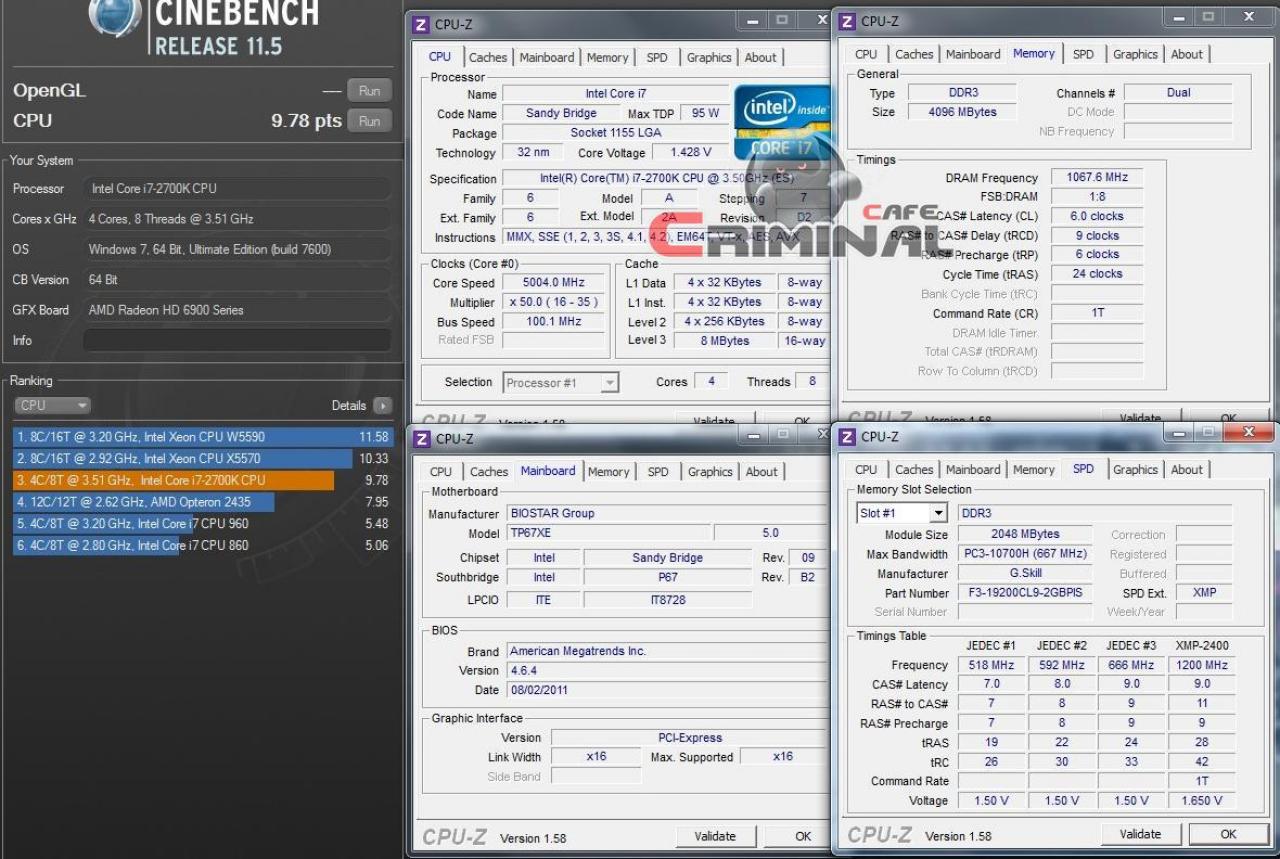The height and width of the screenshot is (859, 1280).
Task: Open the SPD tab in the processor CPU-Z window
Action: 657,58
